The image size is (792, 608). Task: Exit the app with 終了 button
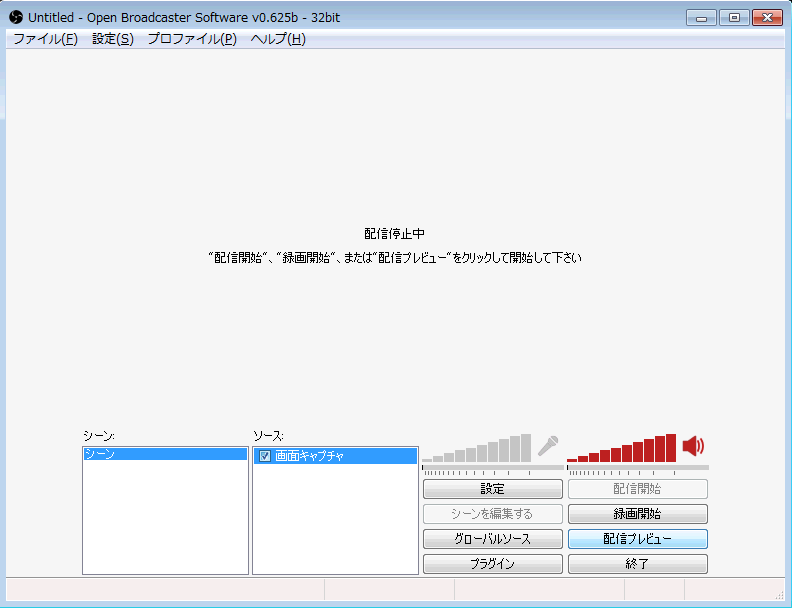point(637,564)
